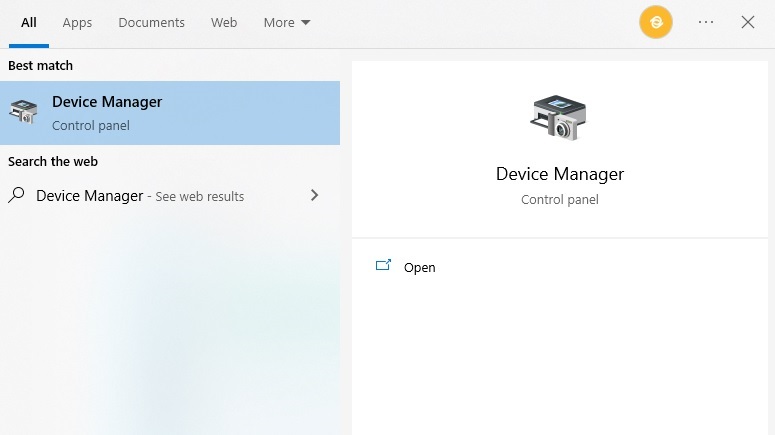Click the Search the web heading

[x=53, y=162]
